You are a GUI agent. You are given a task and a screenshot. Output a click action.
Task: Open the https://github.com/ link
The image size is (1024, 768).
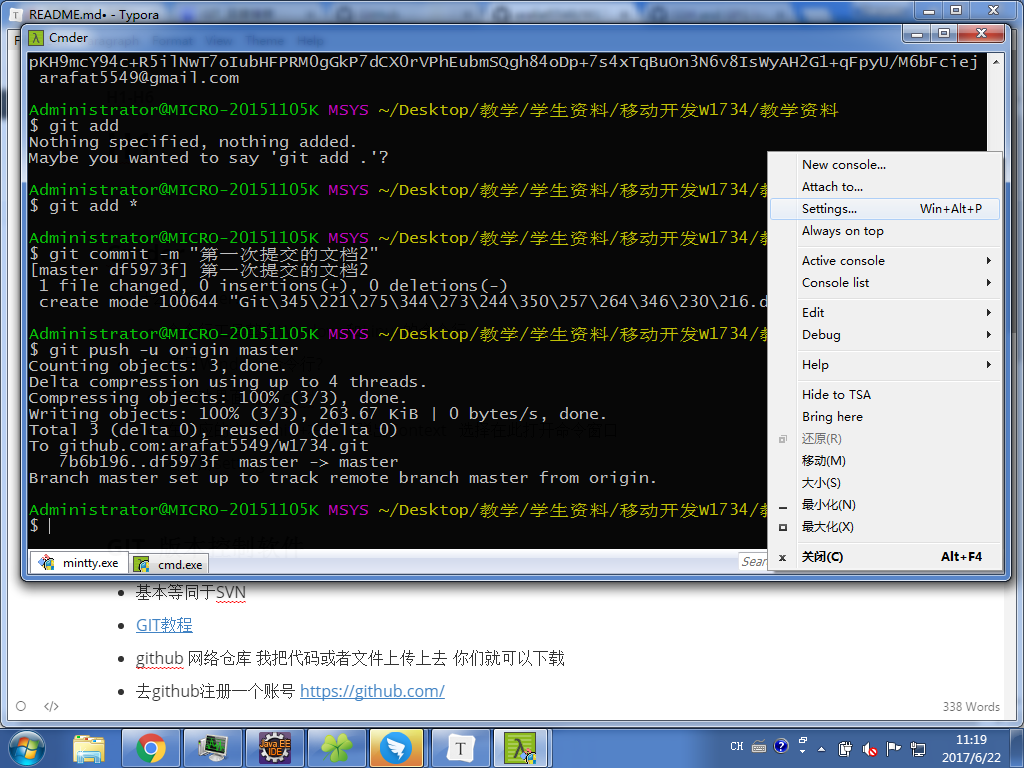coord(372,691)
